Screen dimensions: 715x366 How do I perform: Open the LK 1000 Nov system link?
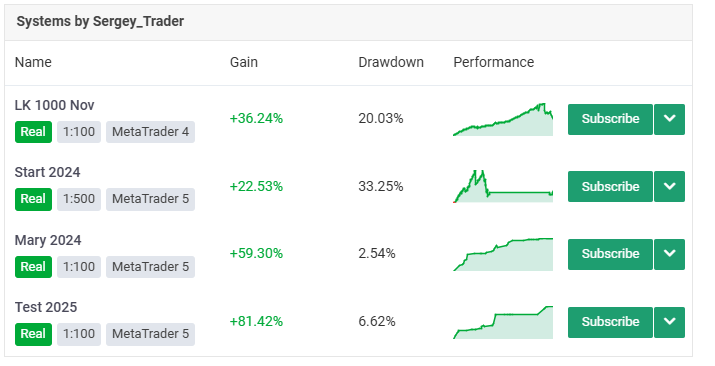coord(54,105)
